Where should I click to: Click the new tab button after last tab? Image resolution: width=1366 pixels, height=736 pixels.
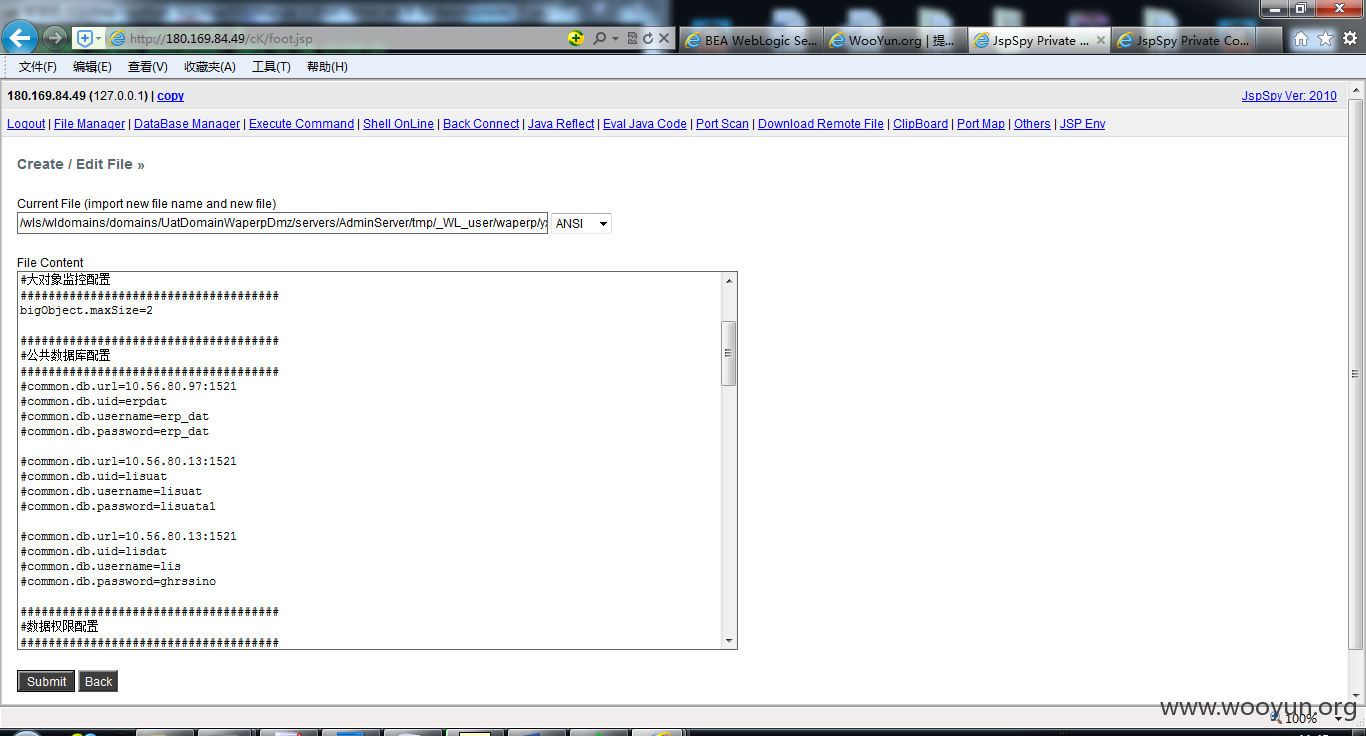(1269, 40)
